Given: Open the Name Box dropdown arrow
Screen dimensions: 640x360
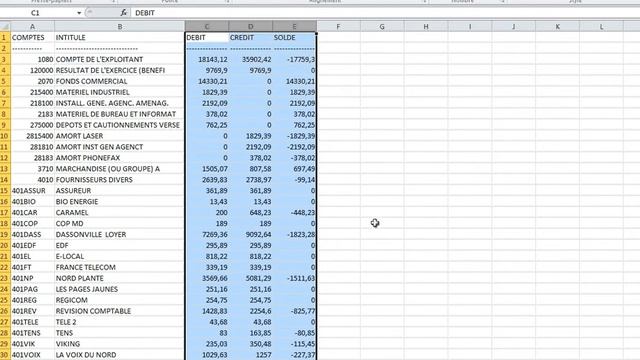Looking at the screenshot, I should coord(79,13).
